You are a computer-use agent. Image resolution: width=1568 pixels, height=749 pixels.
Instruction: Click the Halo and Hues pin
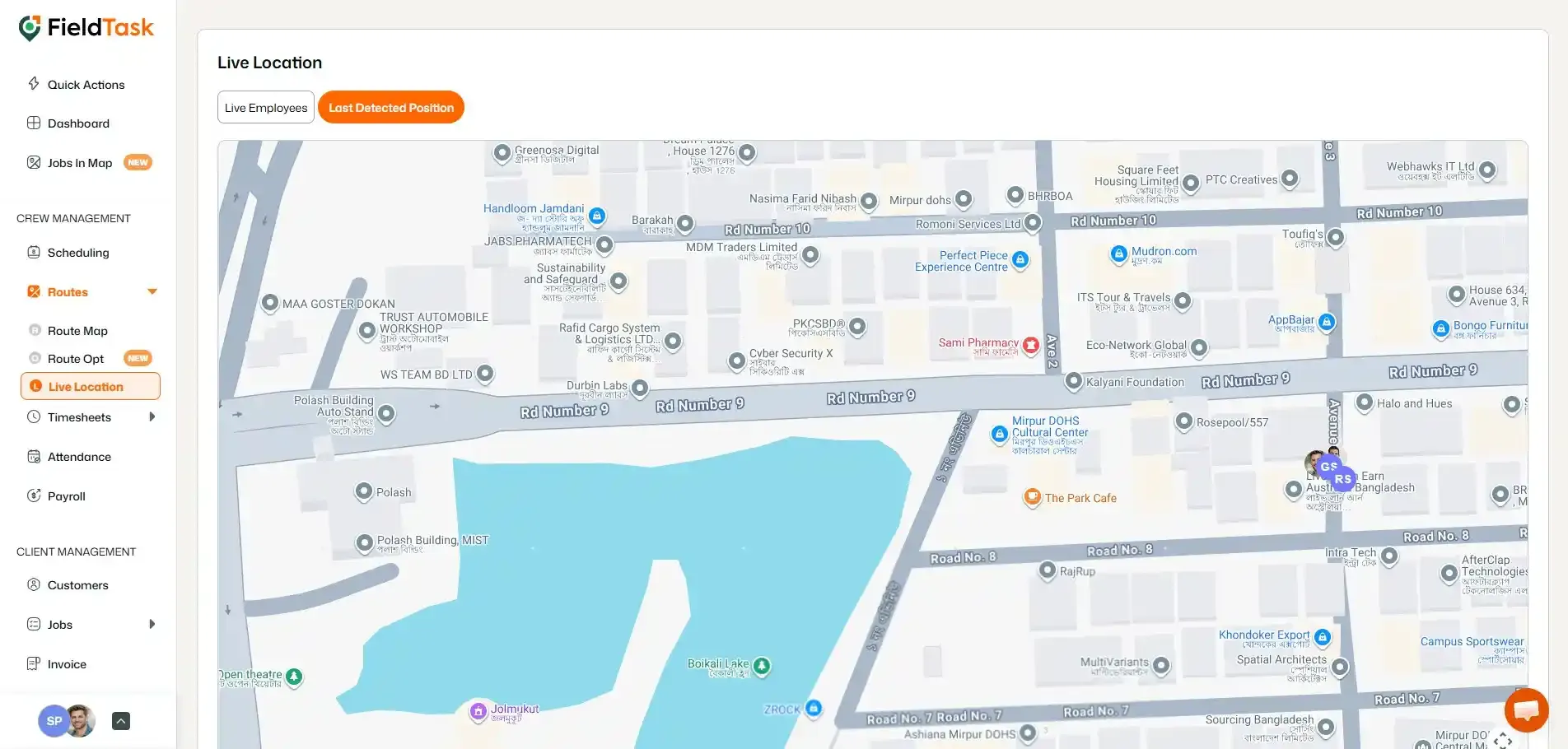point(1364,402)
